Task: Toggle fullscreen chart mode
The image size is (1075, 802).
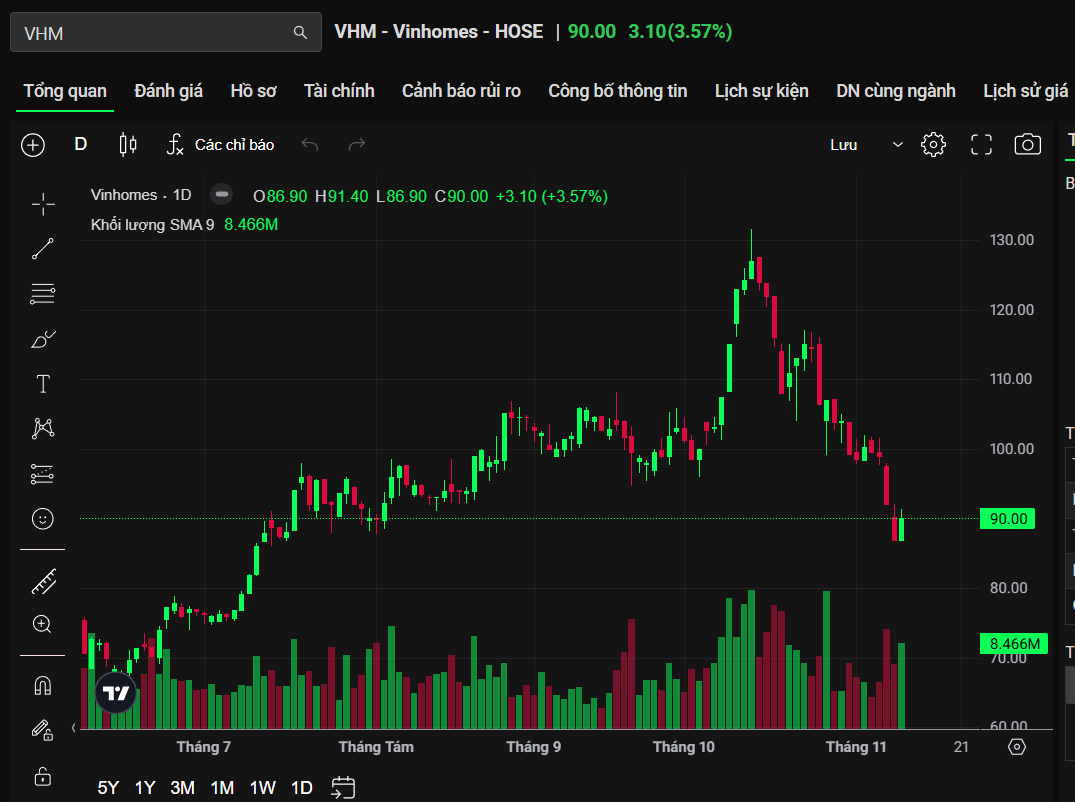Action: click(x=981, y=145)
